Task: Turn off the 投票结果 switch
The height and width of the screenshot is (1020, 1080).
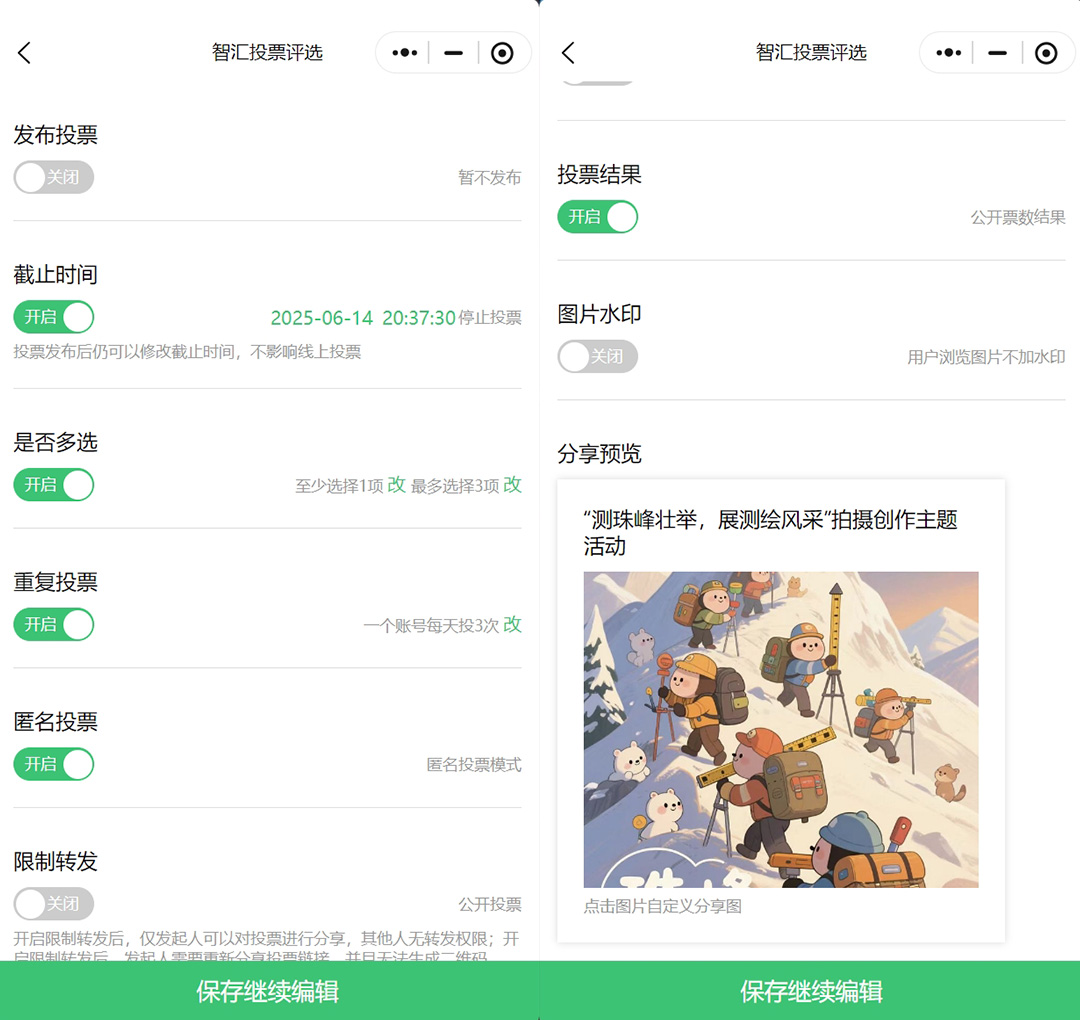Action: coord(597,216)
